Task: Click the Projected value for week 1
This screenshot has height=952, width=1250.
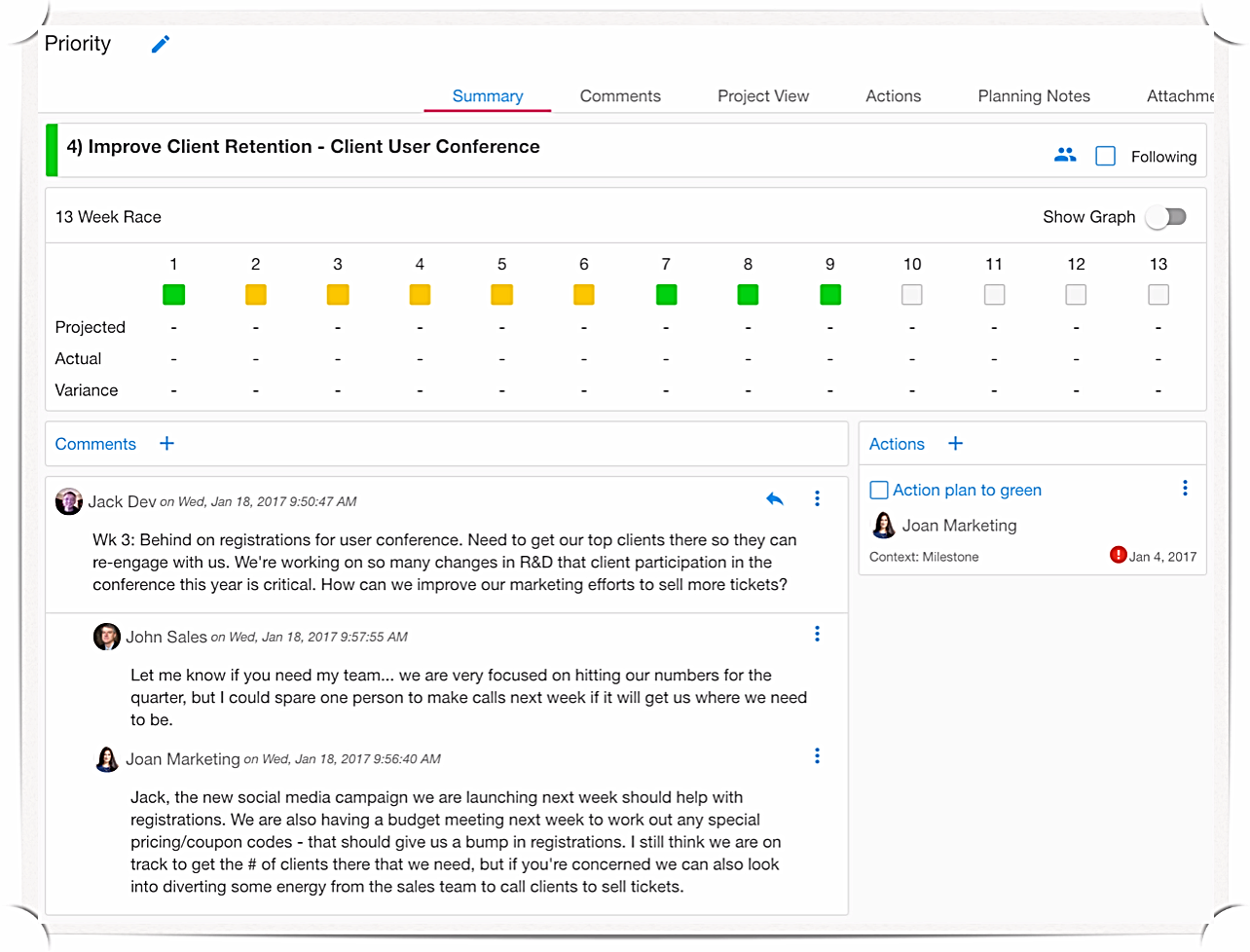Action: click(173, 328)
